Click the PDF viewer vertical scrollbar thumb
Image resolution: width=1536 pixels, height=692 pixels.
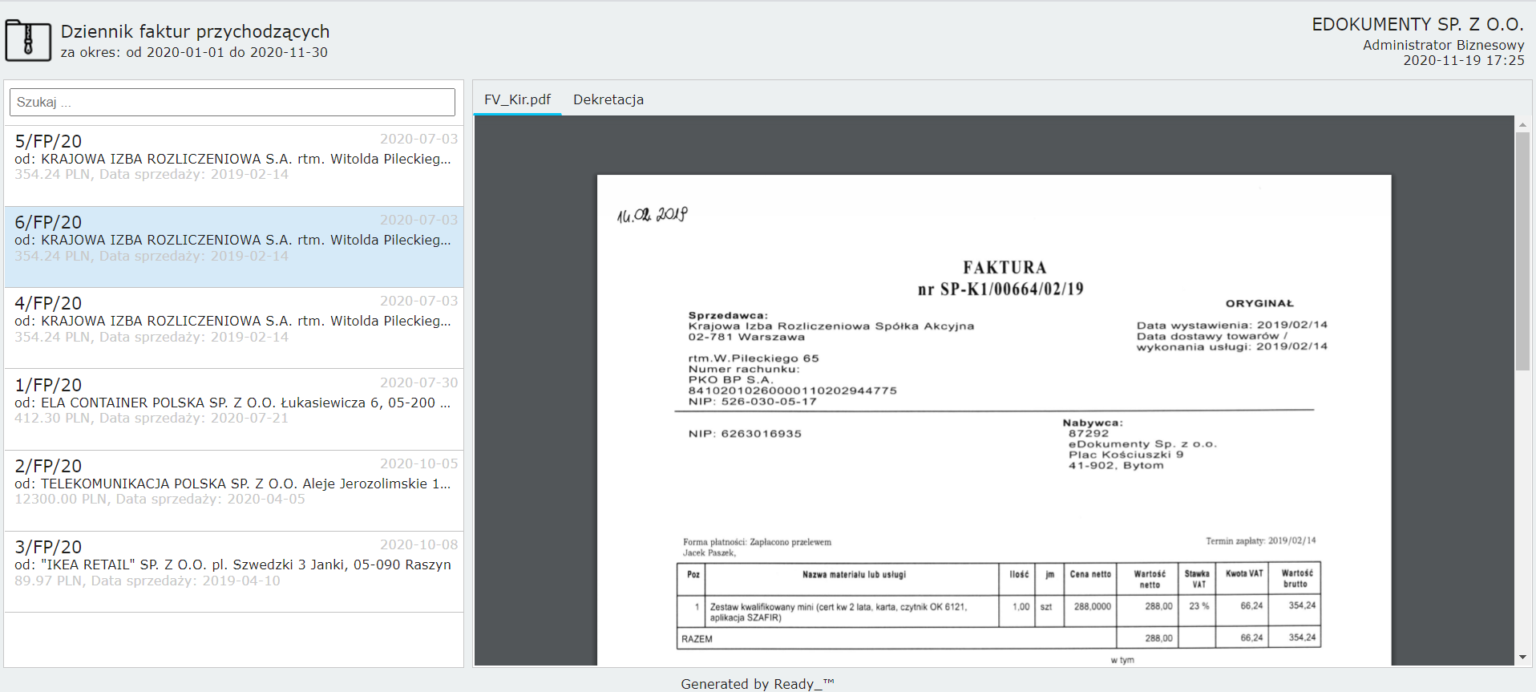[1523, 251]
